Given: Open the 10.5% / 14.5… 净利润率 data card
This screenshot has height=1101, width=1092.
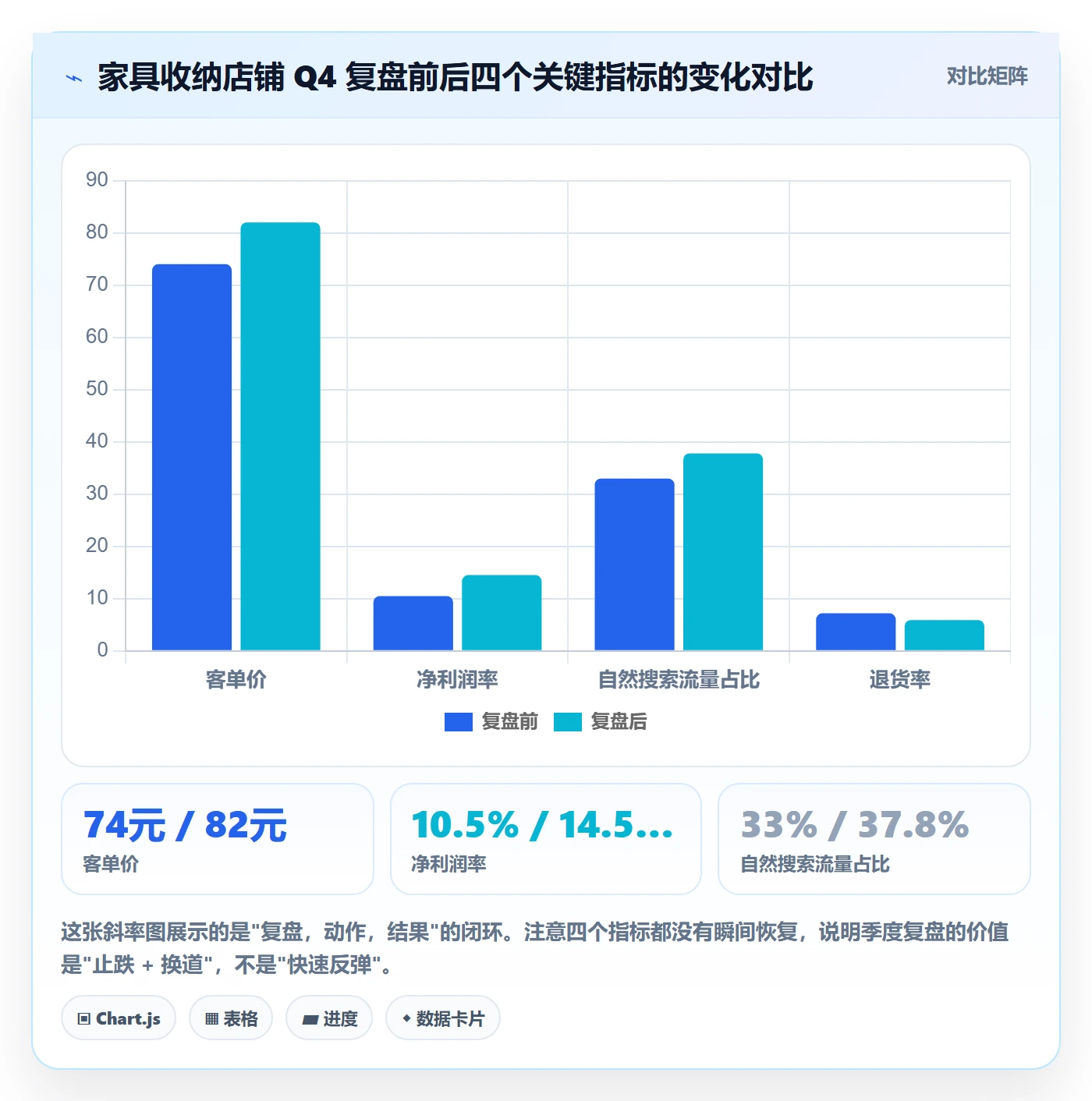Looking at the screenshot, I should pyautogui.click(x=546, y=839).
